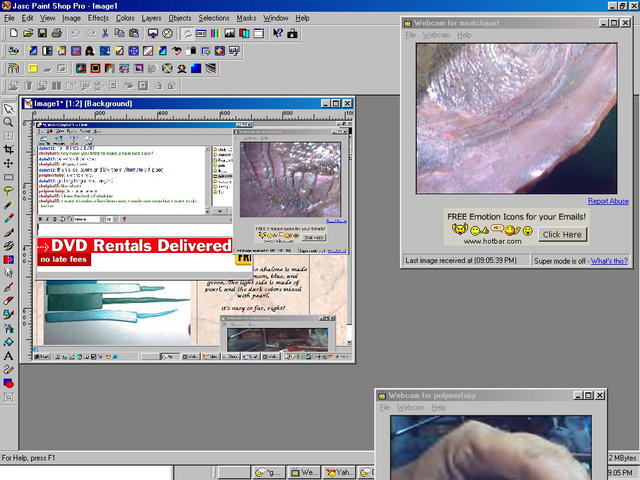Select the Text tool
The width and height of the screenshot is (640, 480).
pos(9,356)
